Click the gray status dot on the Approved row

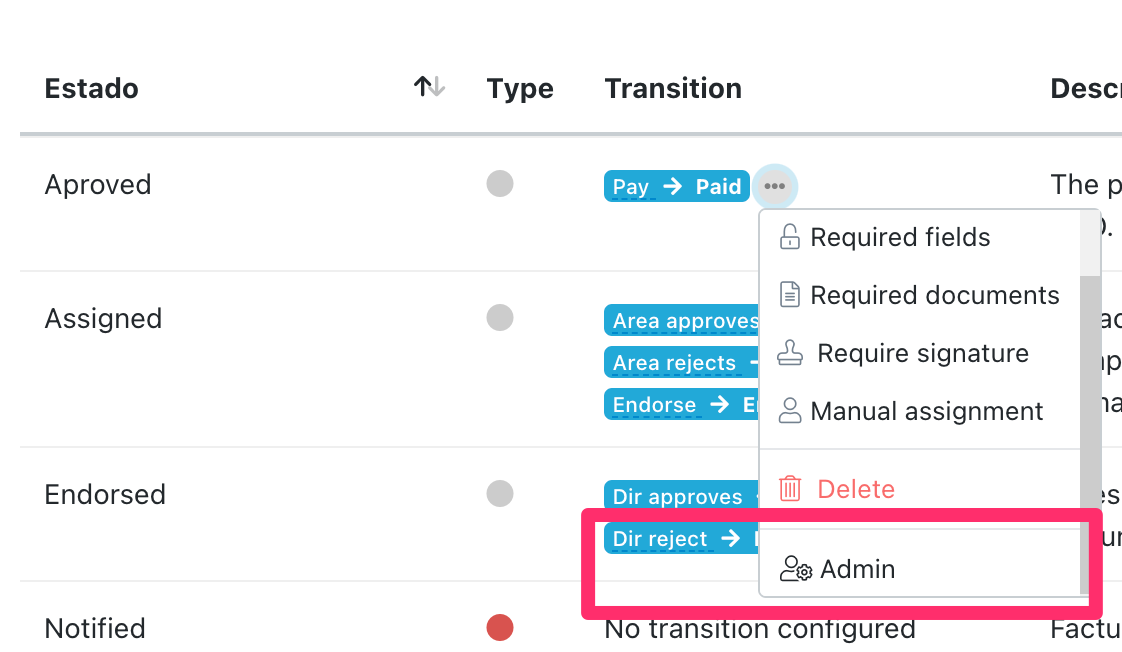tap(500, 183)
